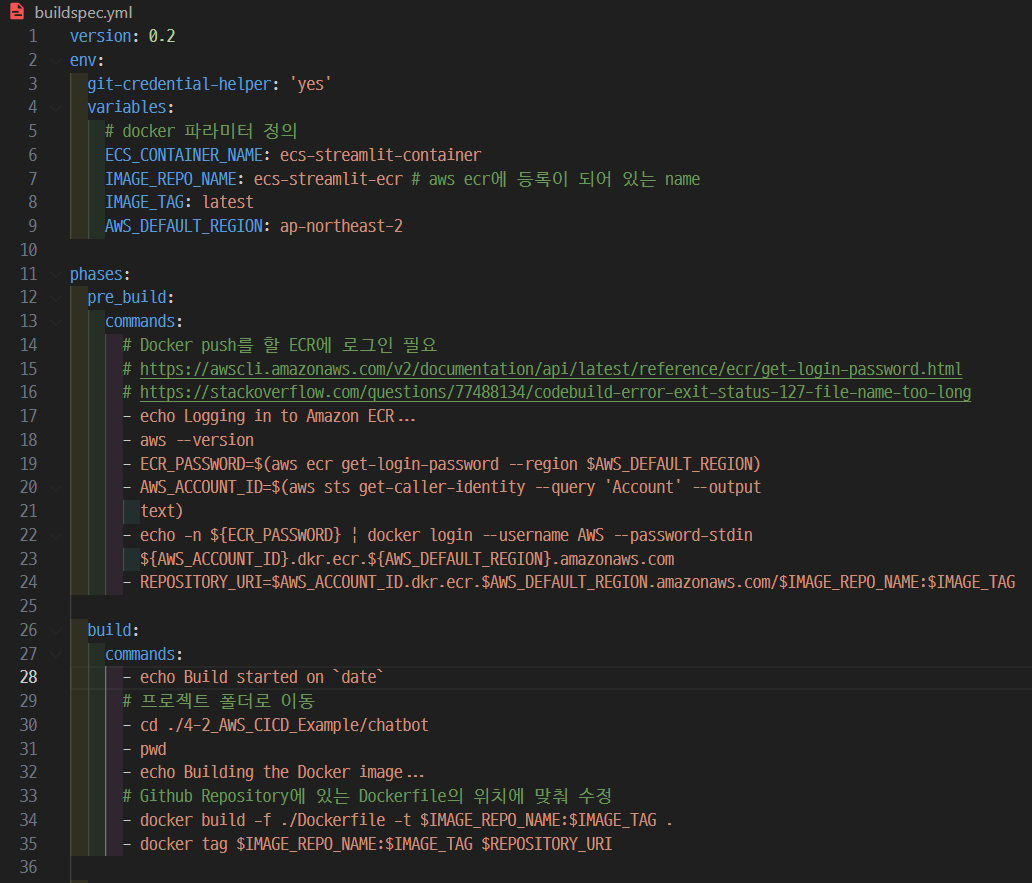Click the '# 프로젝트 폴더로 이동' comment
This screenshot has height=883, width=1032.
point(219,701)
